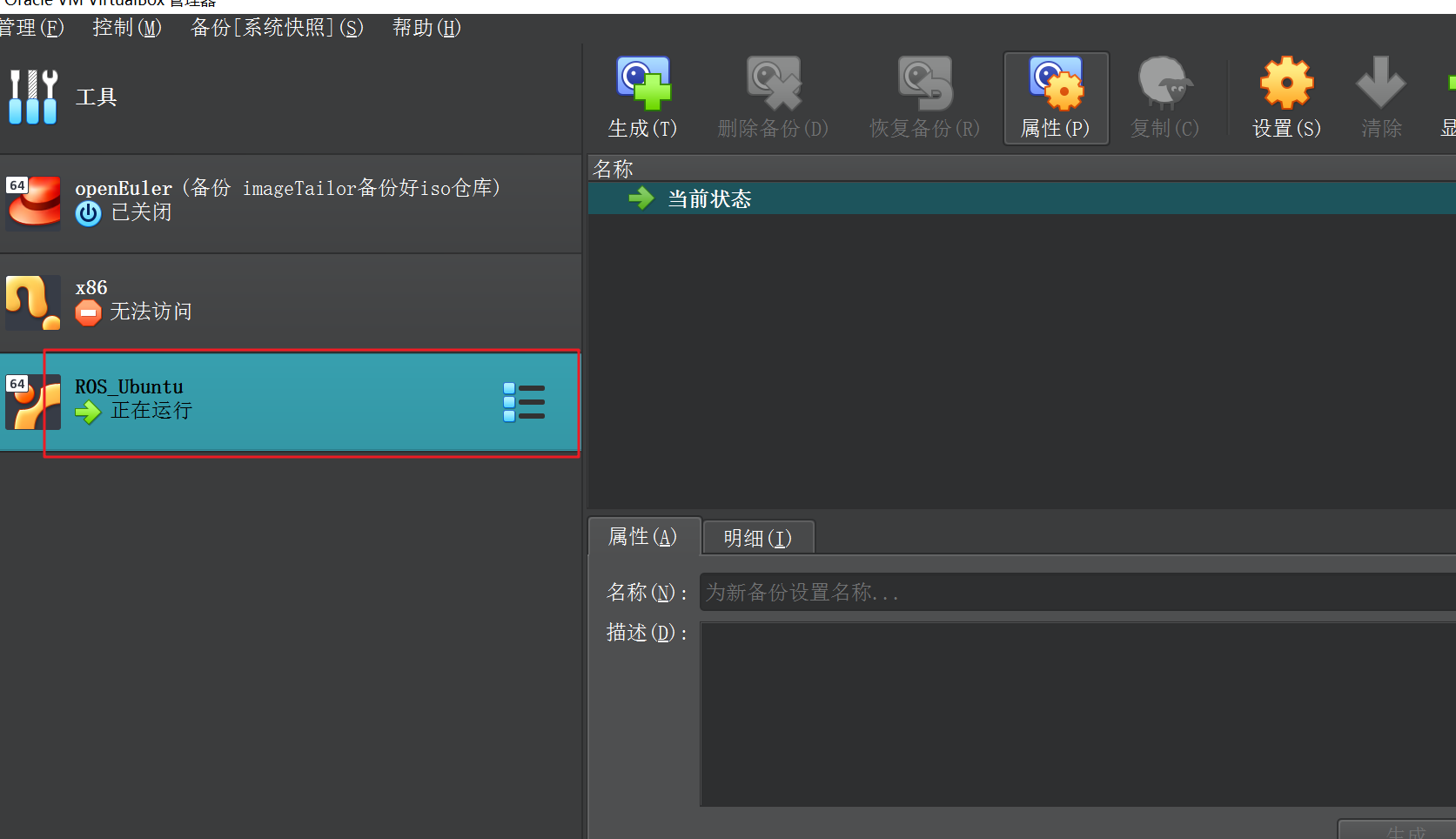The image size is (1456, 839).
Task: Click the Discard (清除) arrow icon
Action: (1381, 85)
